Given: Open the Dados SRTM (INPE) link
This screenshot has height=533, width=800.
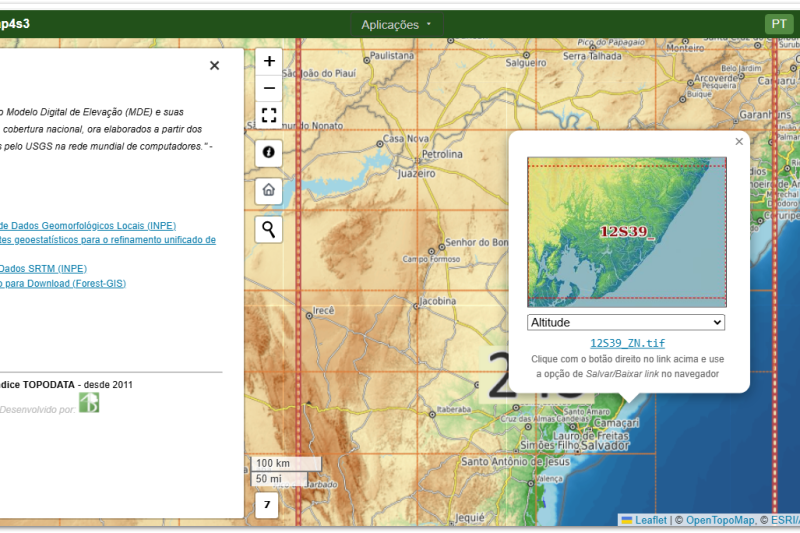Looking at the screenshot, I should pyautogui.click(x=43, y=268).
